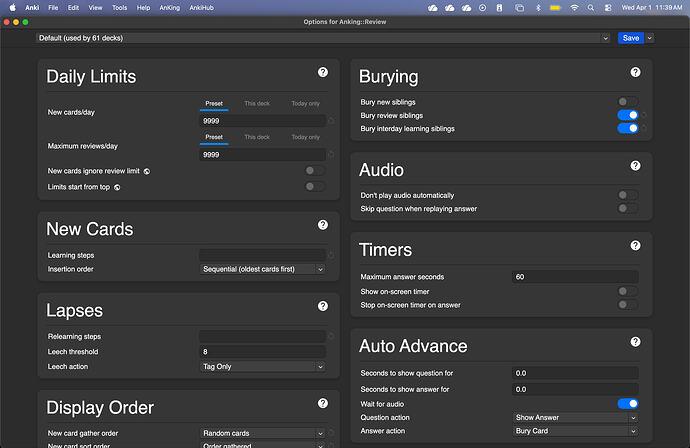Select This deck tab for Maximum reviews/day
690x448 pixels.
[257, 137]
